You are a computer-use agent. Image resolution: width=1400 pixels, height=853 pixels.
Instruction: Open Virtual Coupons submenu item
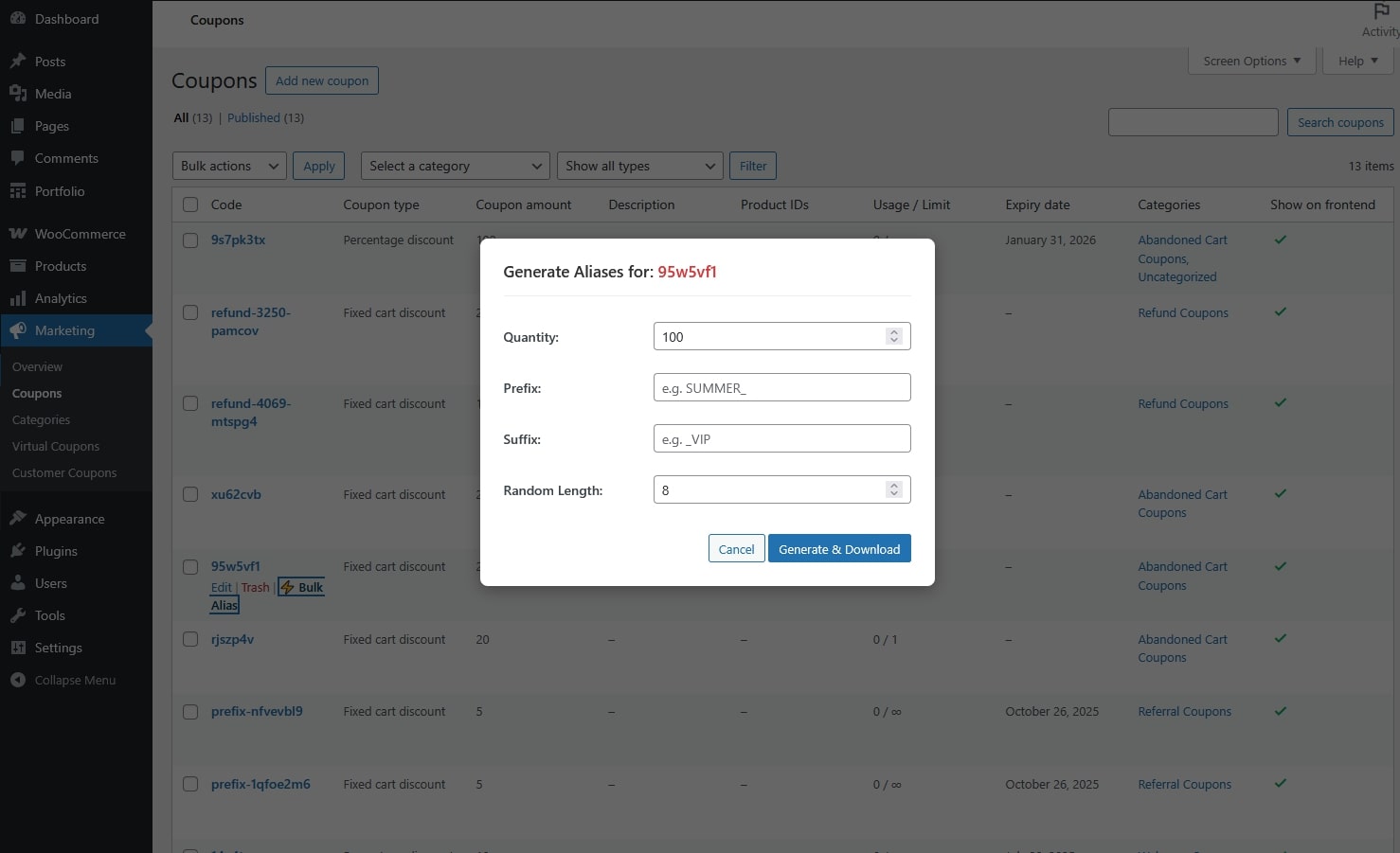[56, 446]
